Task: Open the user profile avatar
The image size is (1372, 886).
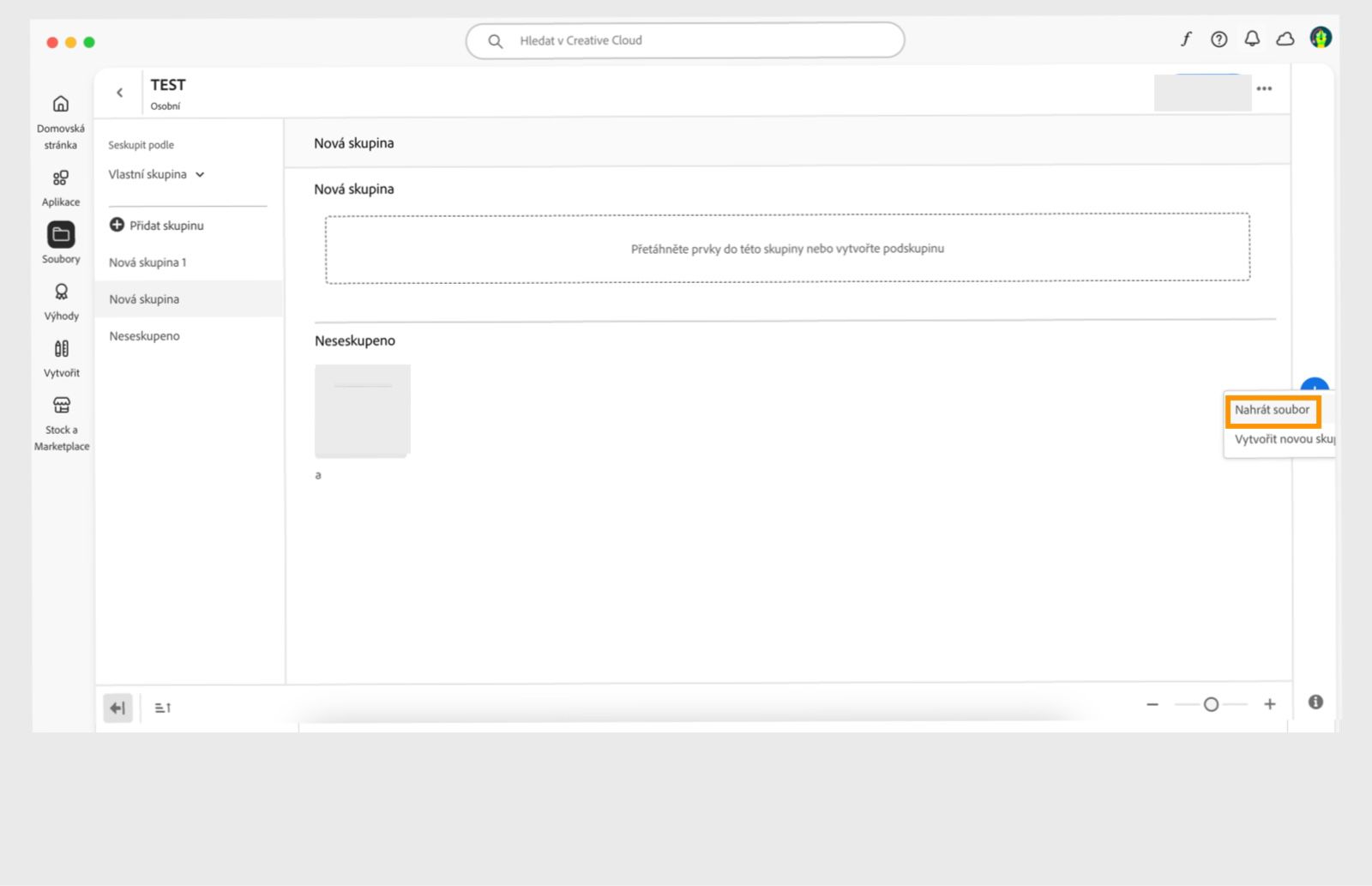Action: (x=1321, y=38)
